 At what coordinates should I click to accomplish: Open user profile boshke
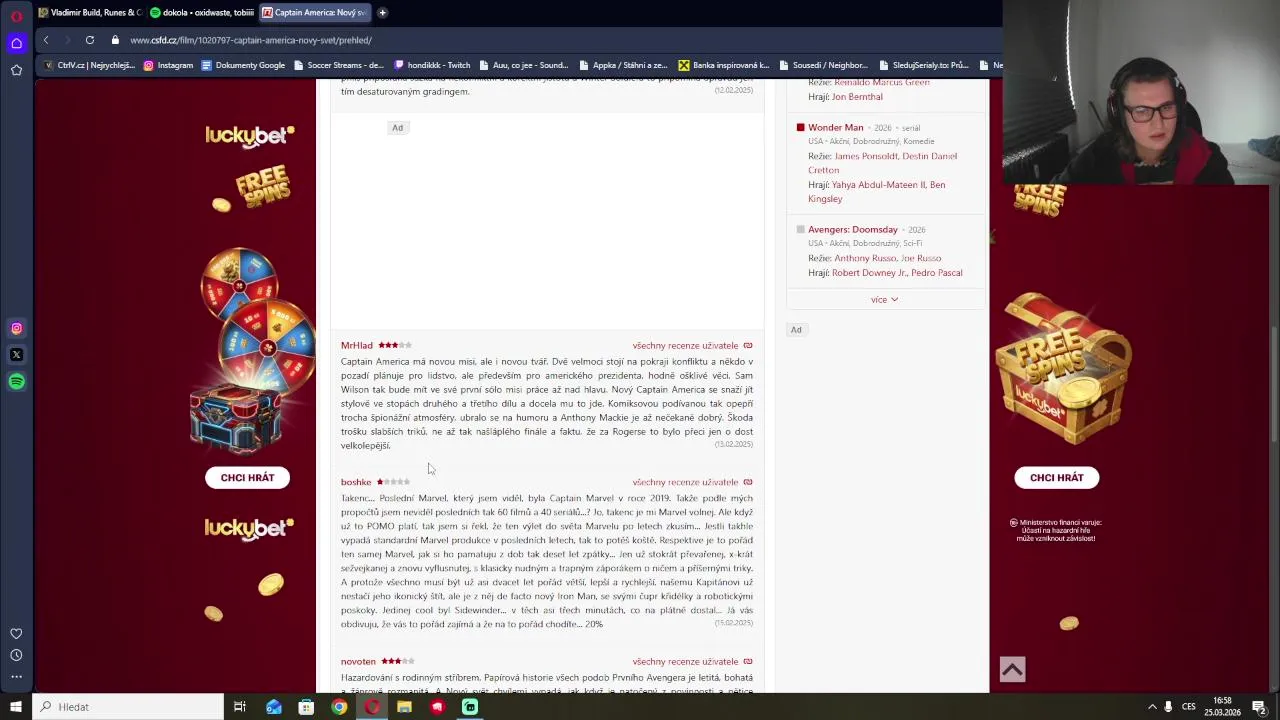click(x=355, y=482)
